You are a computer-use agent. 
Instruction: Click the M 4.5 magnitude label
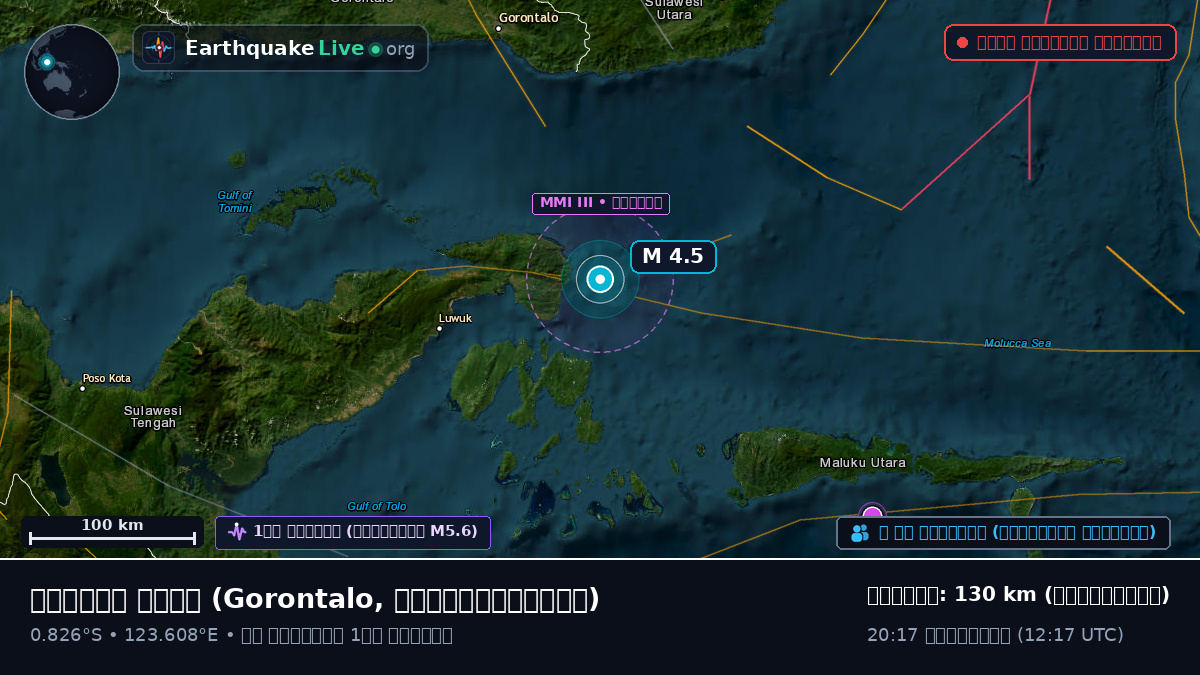pos(673,257)
